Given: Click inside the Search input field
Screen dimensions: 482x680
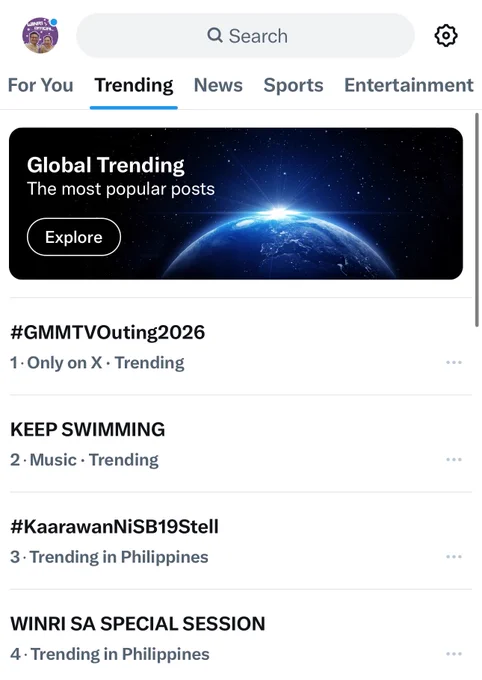Looking at the screenshot, I should pyautogui.click(x=246, y=36).
